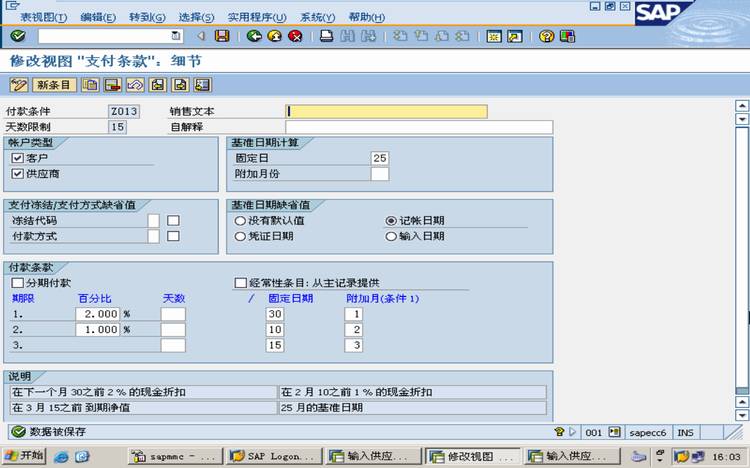This screenshot has height=468, width=750.
Task: Click the Print icon in toolbar
Action: point(327,36)
